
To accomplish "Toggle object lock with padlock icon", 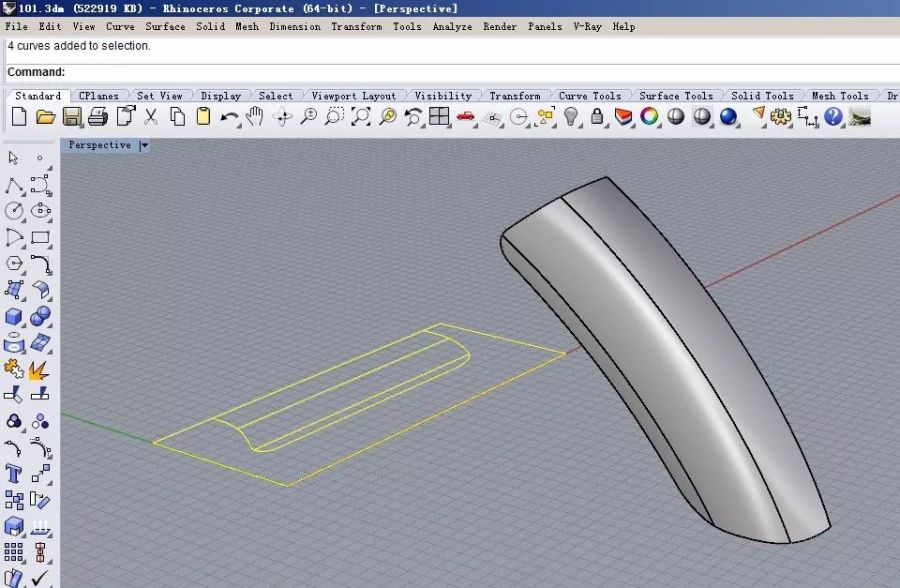I will point(597,118).
